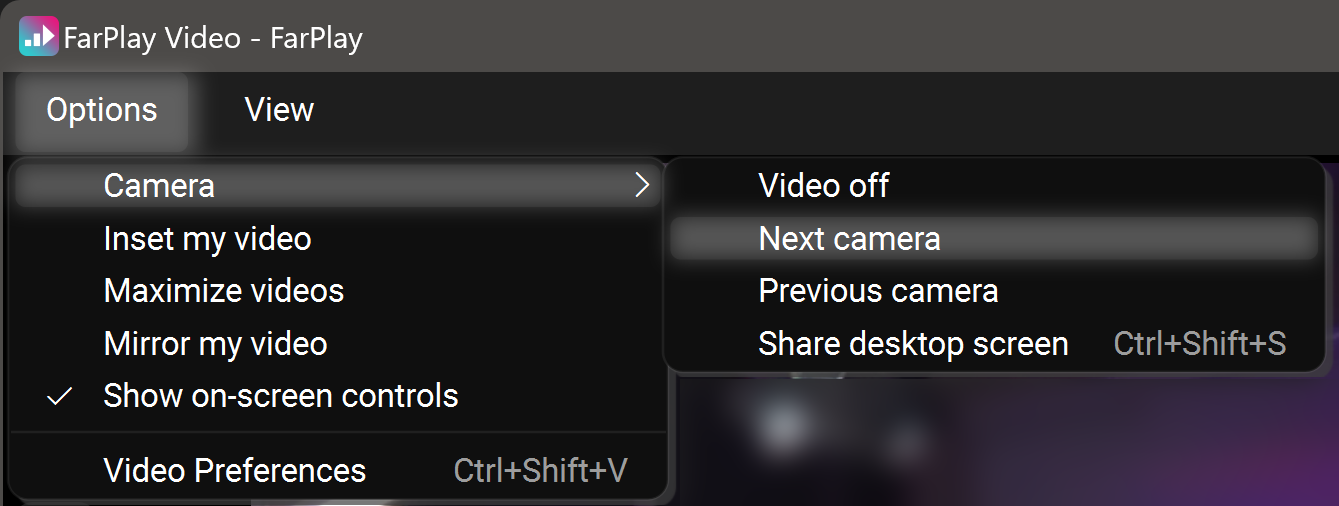Open Video Preferences
Image resolution: width=1339 pixels, height=506 pixels.
pyautogui.click(x=234, y=470)
